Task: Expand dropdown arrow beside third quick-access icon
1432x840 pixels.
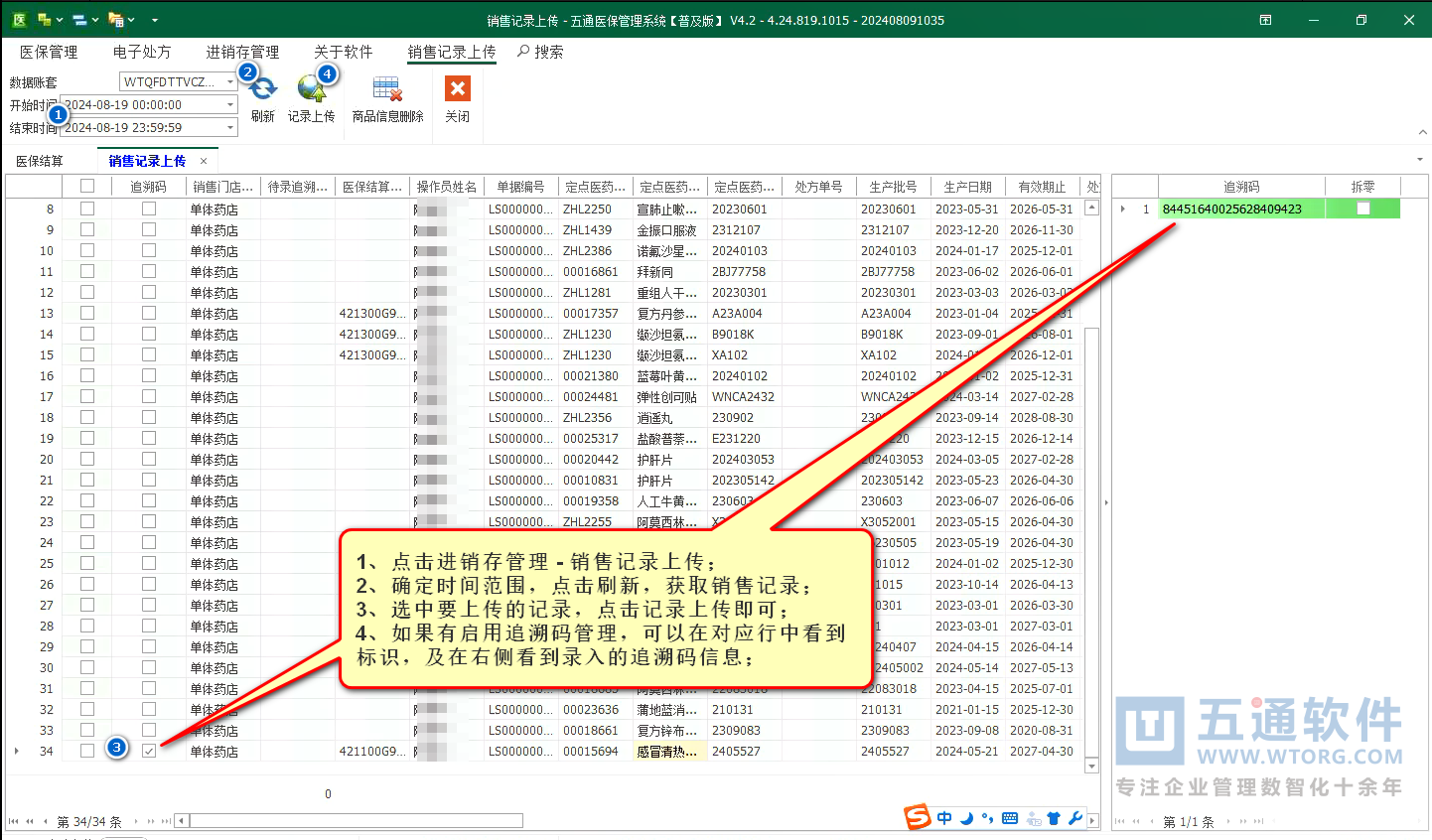Action: tap(131, 20)
